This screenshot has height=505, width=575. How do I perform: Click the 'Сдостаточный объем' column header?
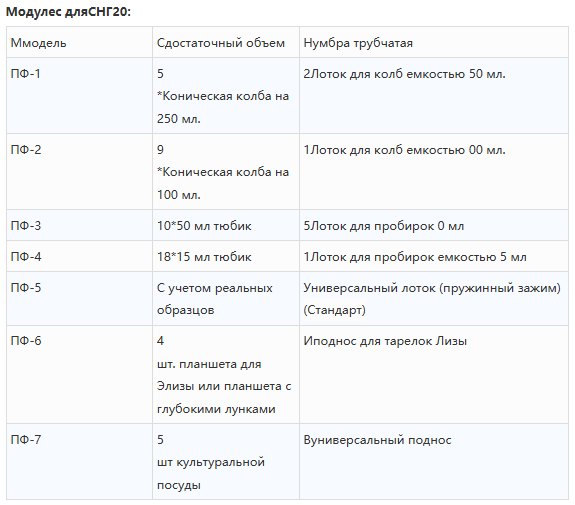click(226, 42)
